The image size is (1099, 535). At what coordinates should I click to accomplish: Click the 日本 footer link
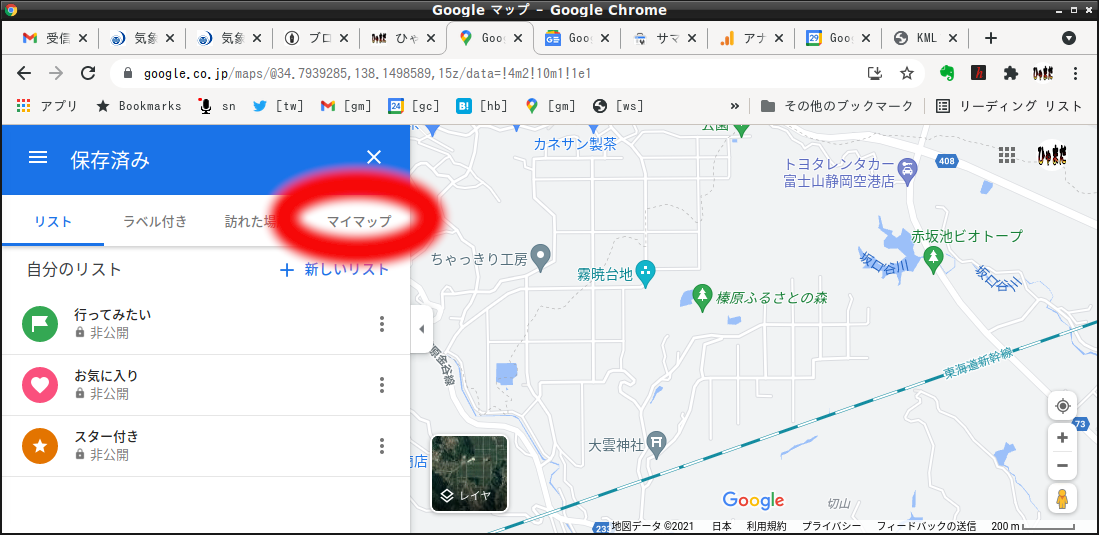tap(722, 526)
